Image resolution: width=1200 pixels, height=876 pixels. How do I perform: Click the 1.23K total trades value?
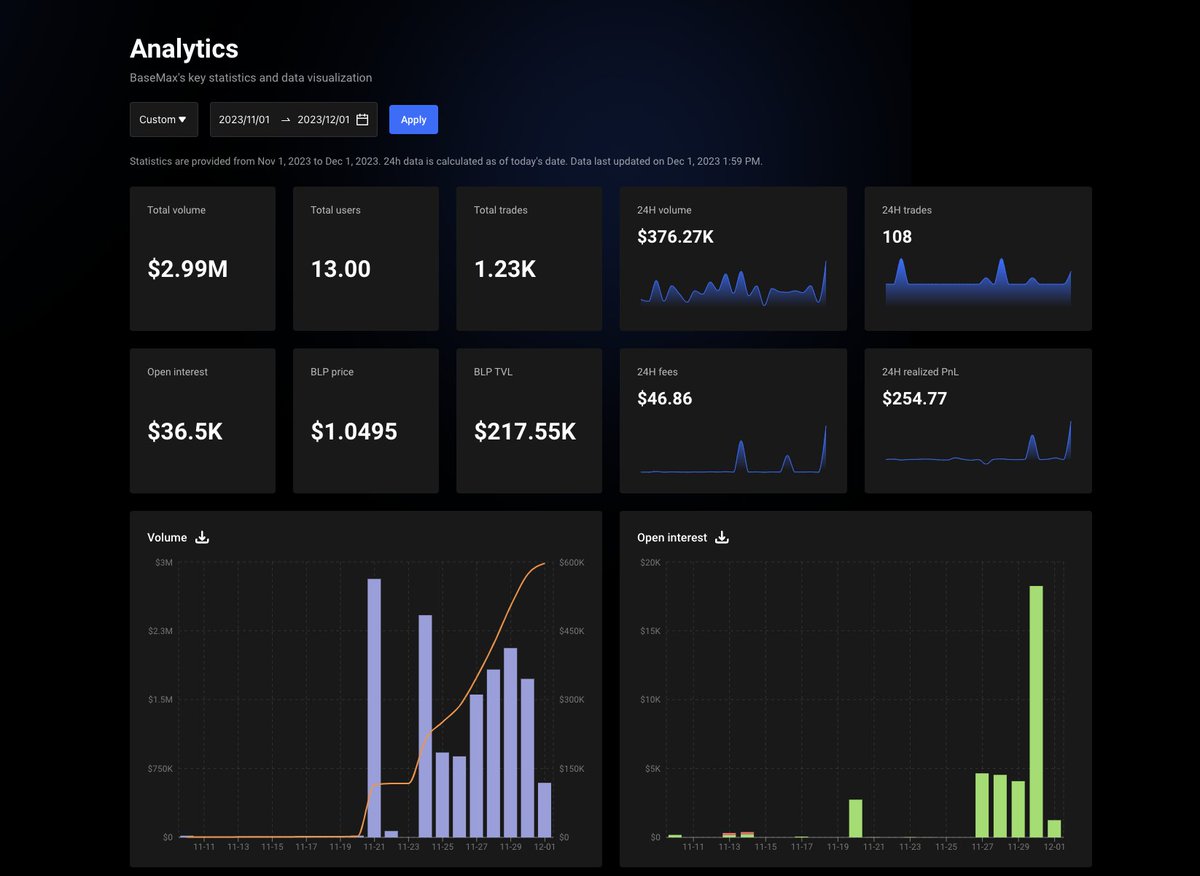coord(505,269)
